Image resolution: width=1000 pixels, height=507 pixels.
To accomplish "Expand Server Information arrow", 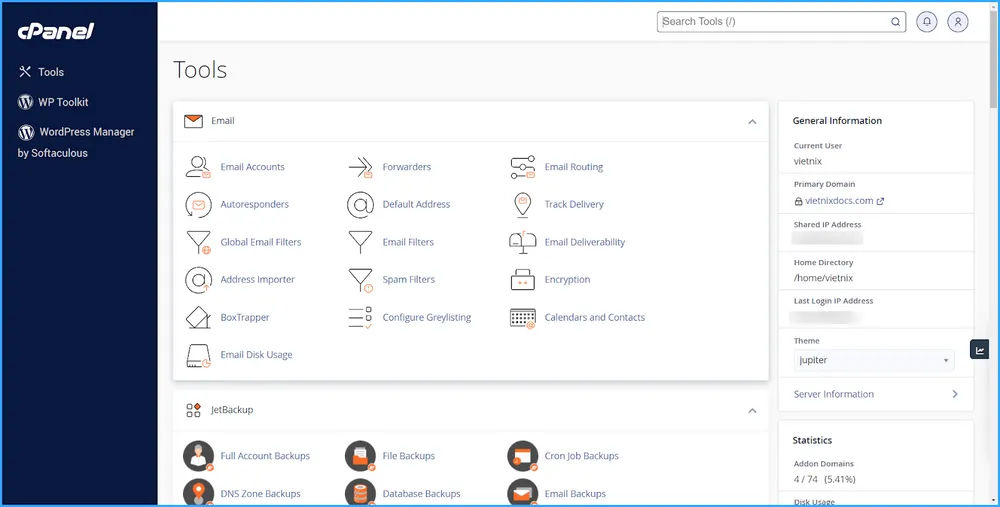I will (x=955, y=394).
